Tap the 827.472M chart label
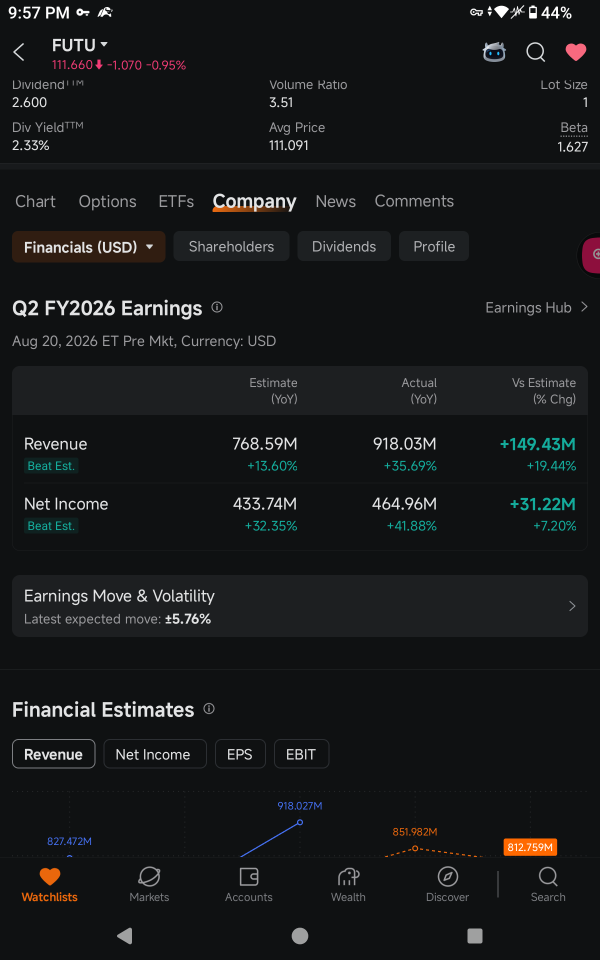Image resolution: width=600 pixels, height=960 pixels. [x=69, y=841]
